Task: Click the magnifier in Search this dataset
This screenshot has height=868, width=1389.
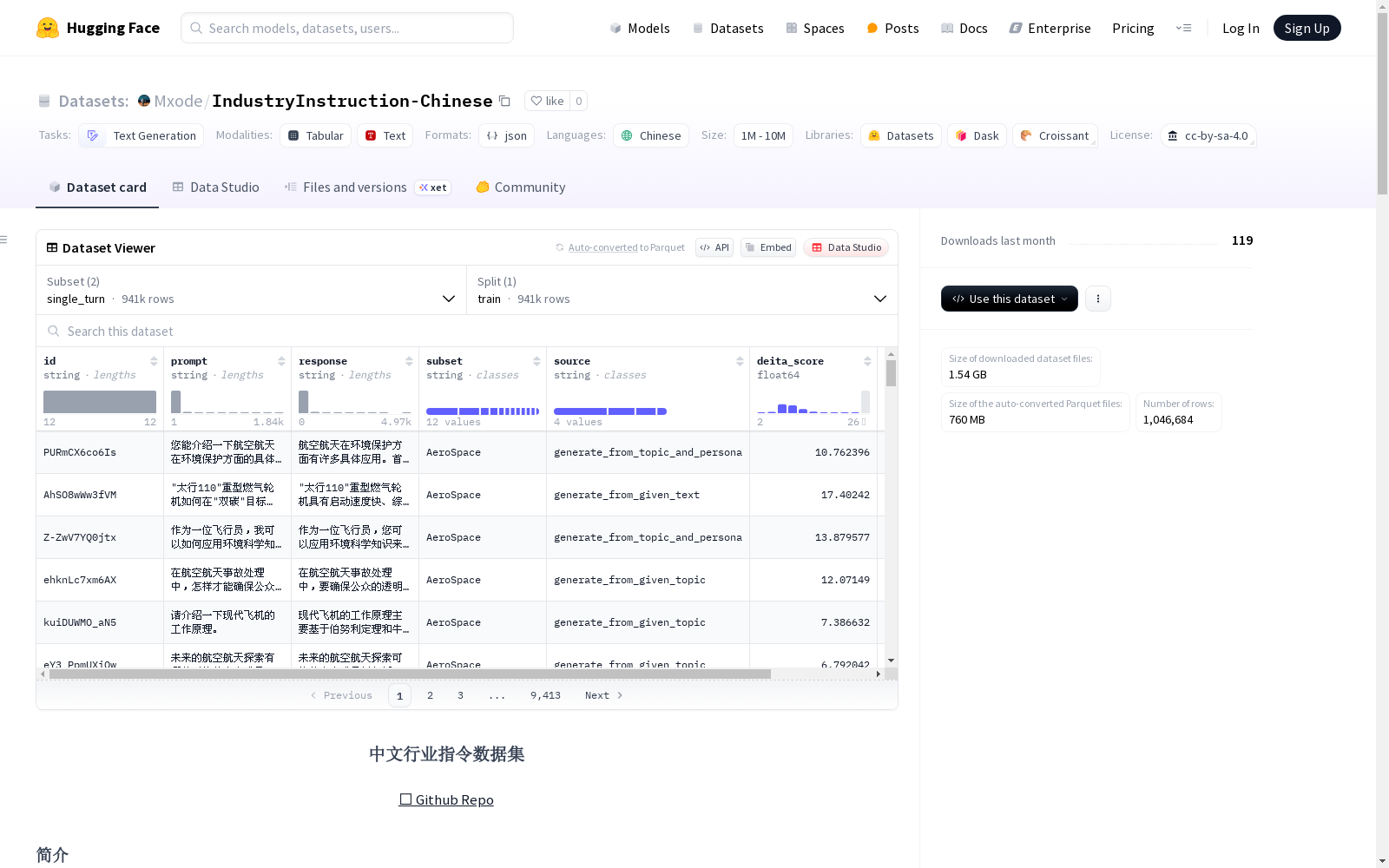Action: [x=54, y=331]
